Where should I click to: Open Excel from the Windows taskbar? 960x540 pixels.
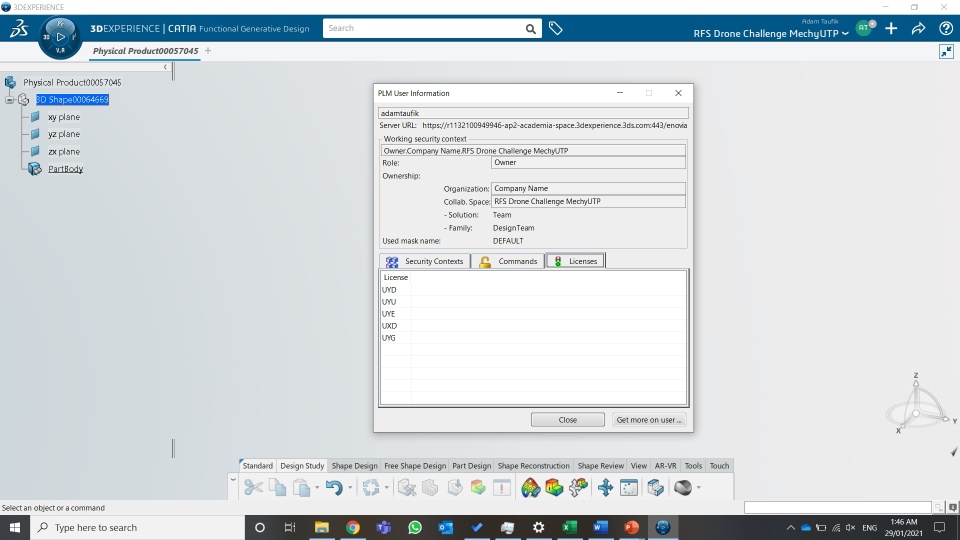point(569,527)
